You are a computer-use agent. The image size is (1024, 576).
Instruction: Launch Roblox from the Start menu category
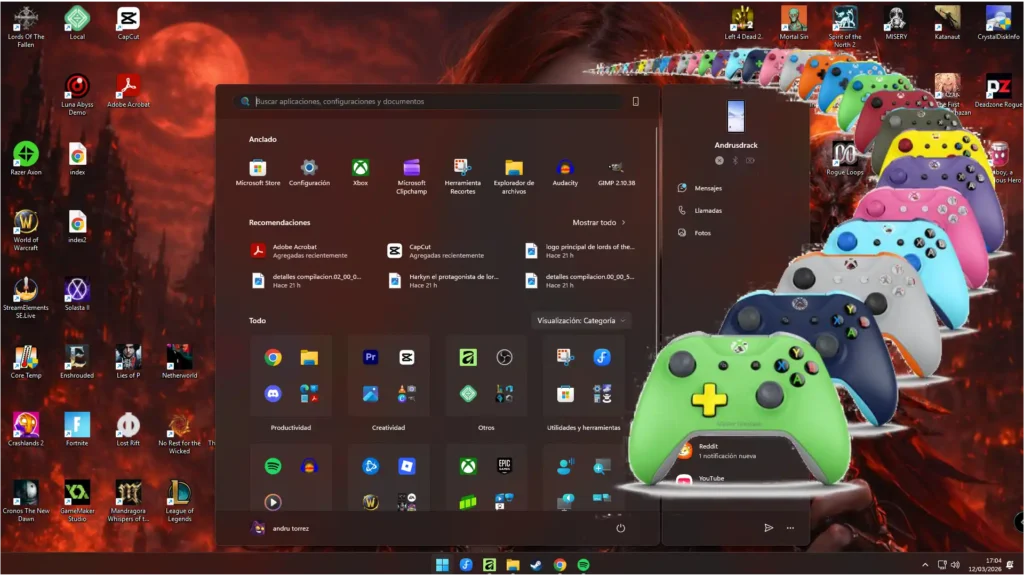406,466
